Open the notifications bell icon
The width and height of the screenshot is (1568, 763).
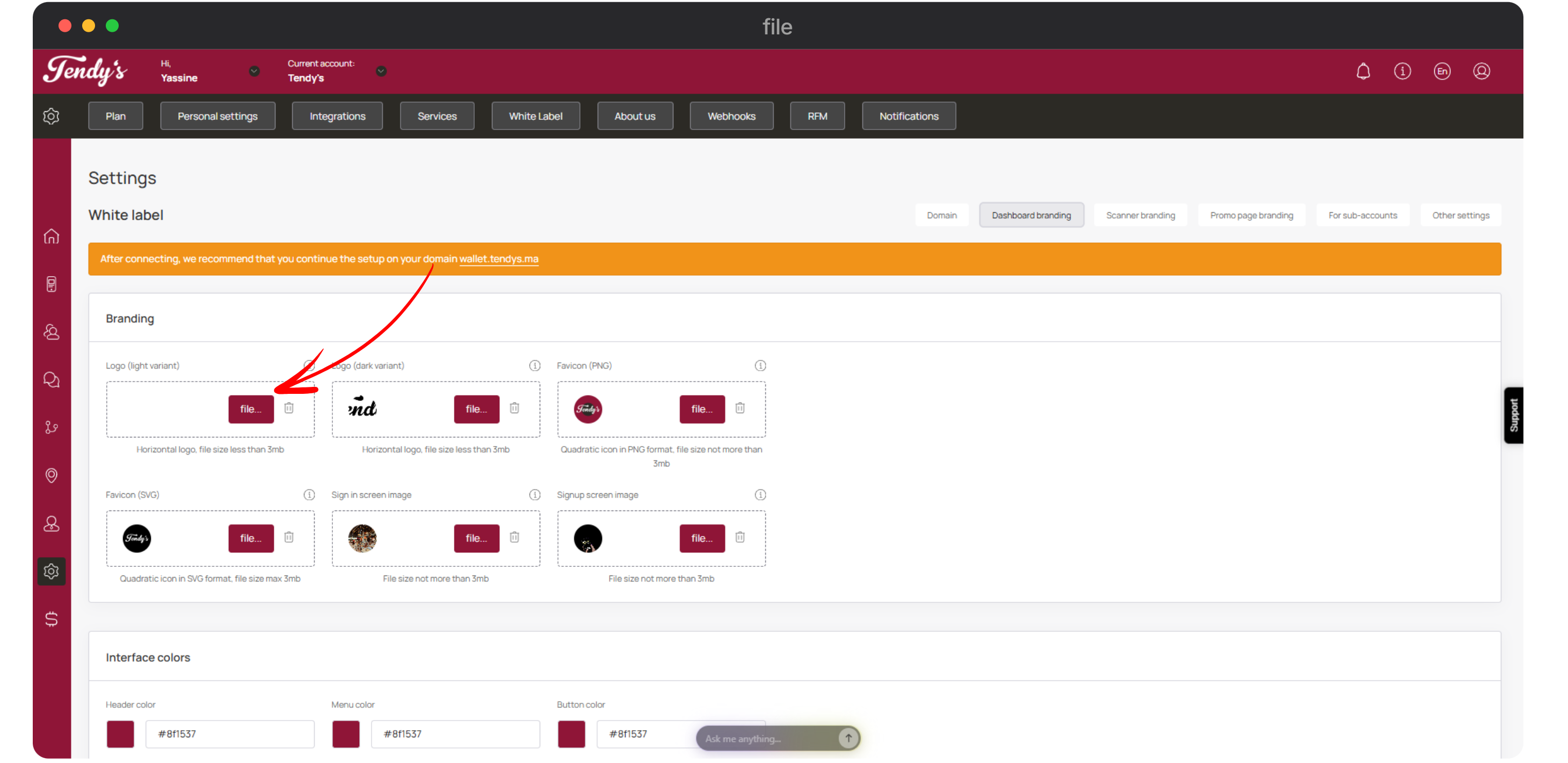tap(1363, 71)
